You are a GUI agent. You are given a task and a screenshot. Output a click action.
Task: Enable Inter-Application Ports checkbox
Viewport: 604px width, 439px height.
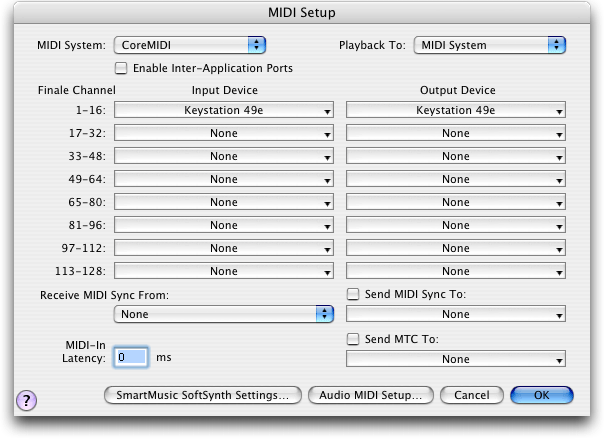click(121, 68)
